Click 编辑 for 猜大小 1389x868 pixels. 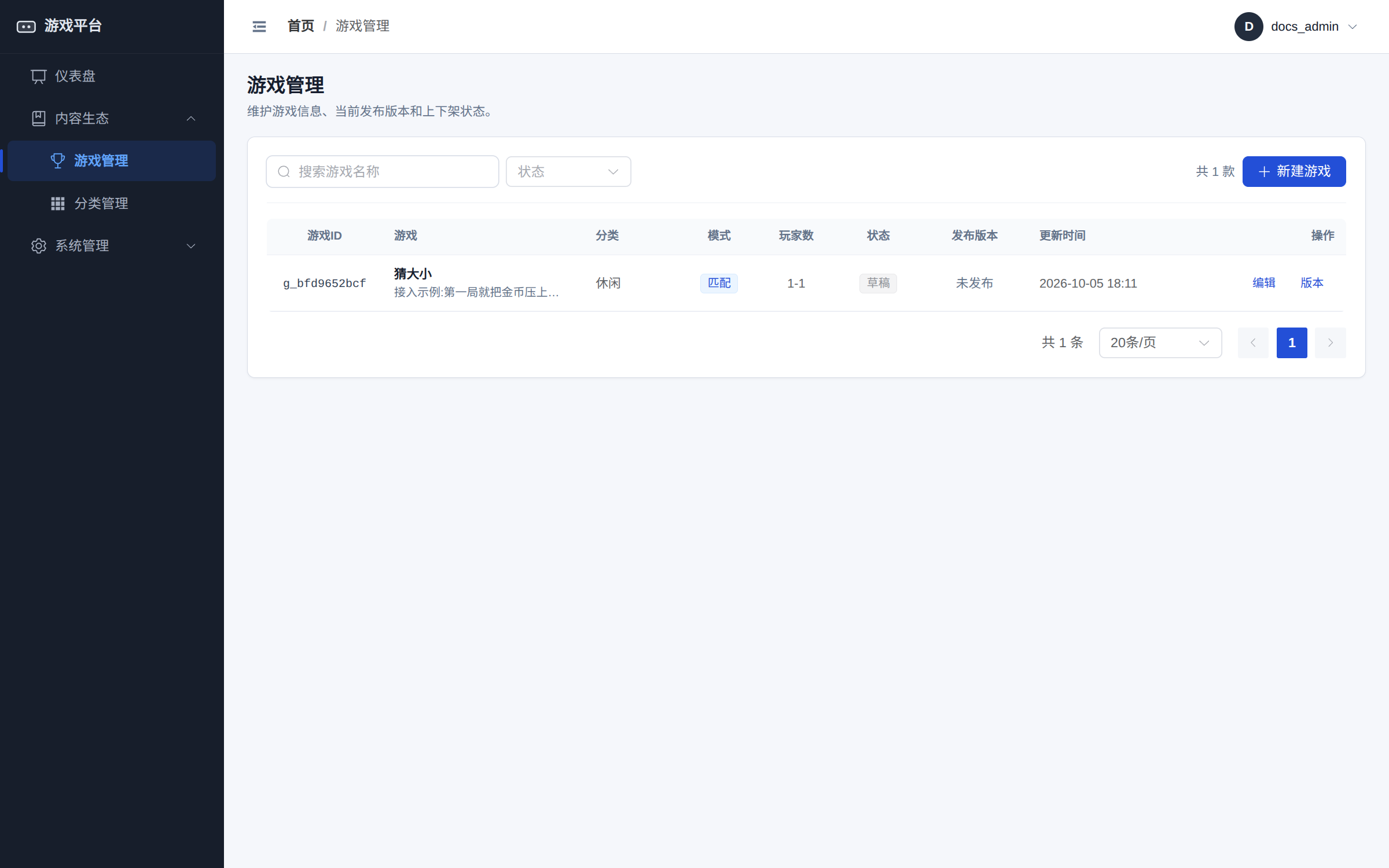[x=1264, y=283]
